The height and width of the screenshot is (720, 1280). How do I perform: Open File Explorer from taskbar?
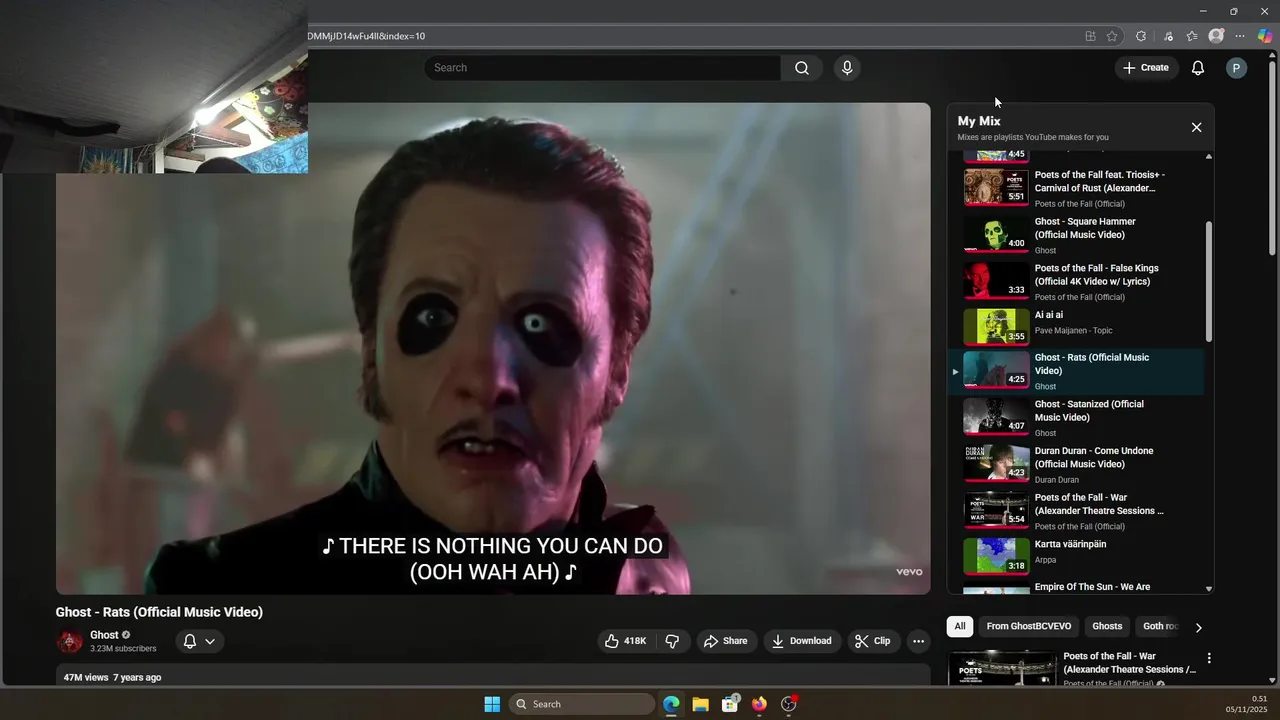[x=700, y=704]
